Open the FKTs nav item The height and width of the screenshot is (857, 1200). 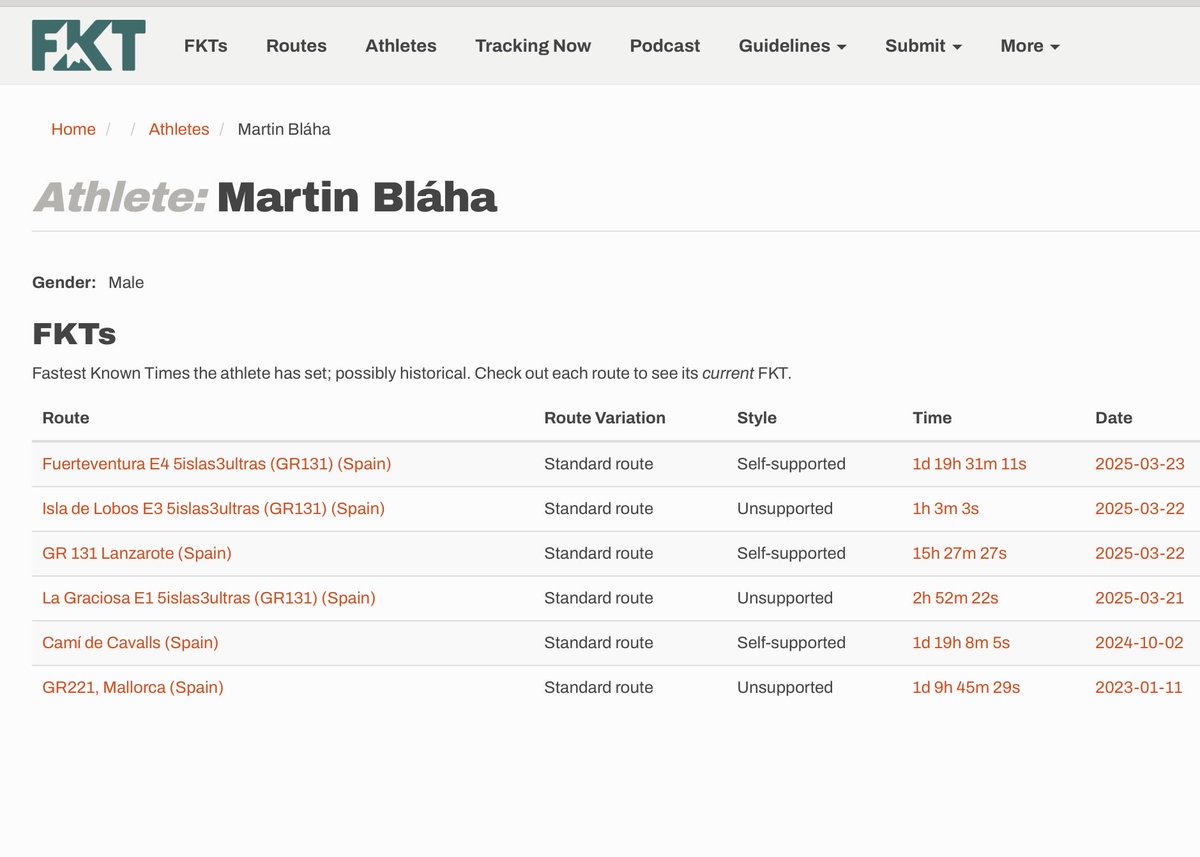[x=206, y=46]
